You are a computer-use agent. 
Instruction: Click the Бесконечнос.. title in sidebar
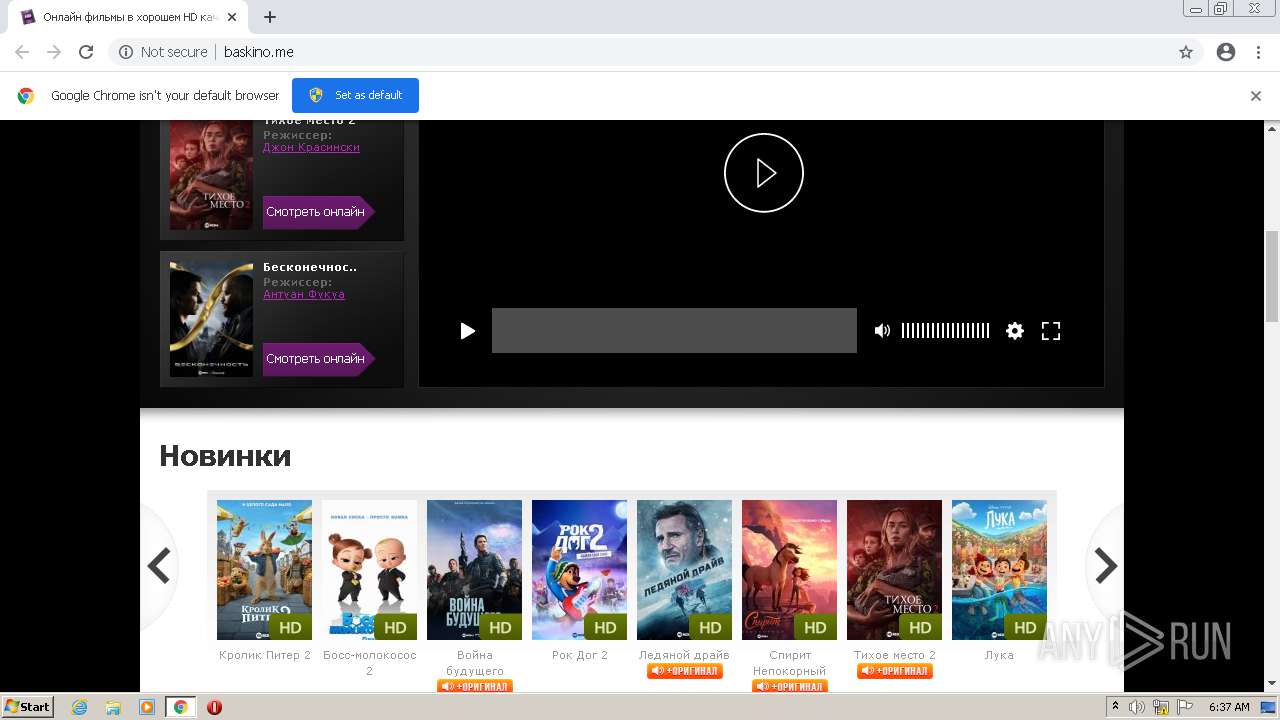[x=310, y=267]
